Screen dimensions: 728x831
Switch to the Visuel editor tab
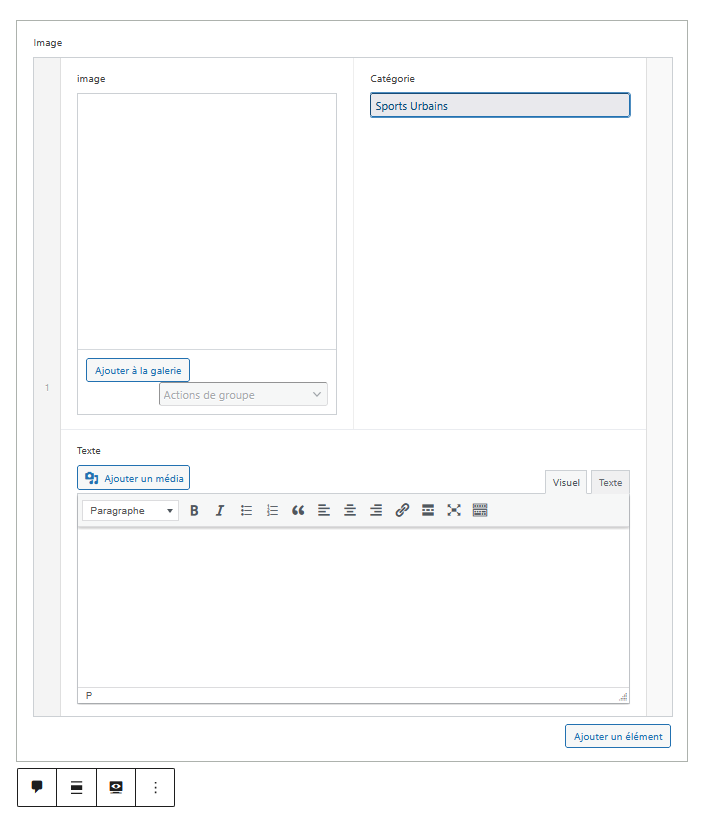point(566,482)
